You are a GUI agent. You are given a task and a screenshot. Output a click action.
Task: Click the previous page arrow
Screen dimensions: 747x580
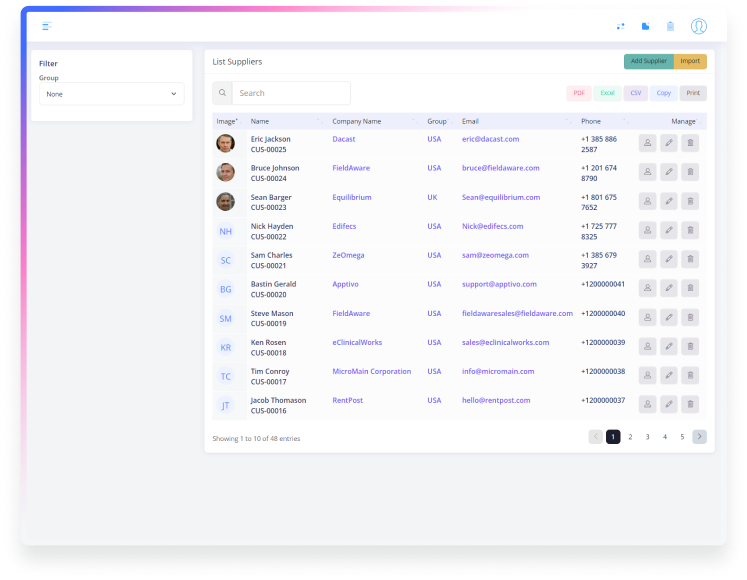596,437
